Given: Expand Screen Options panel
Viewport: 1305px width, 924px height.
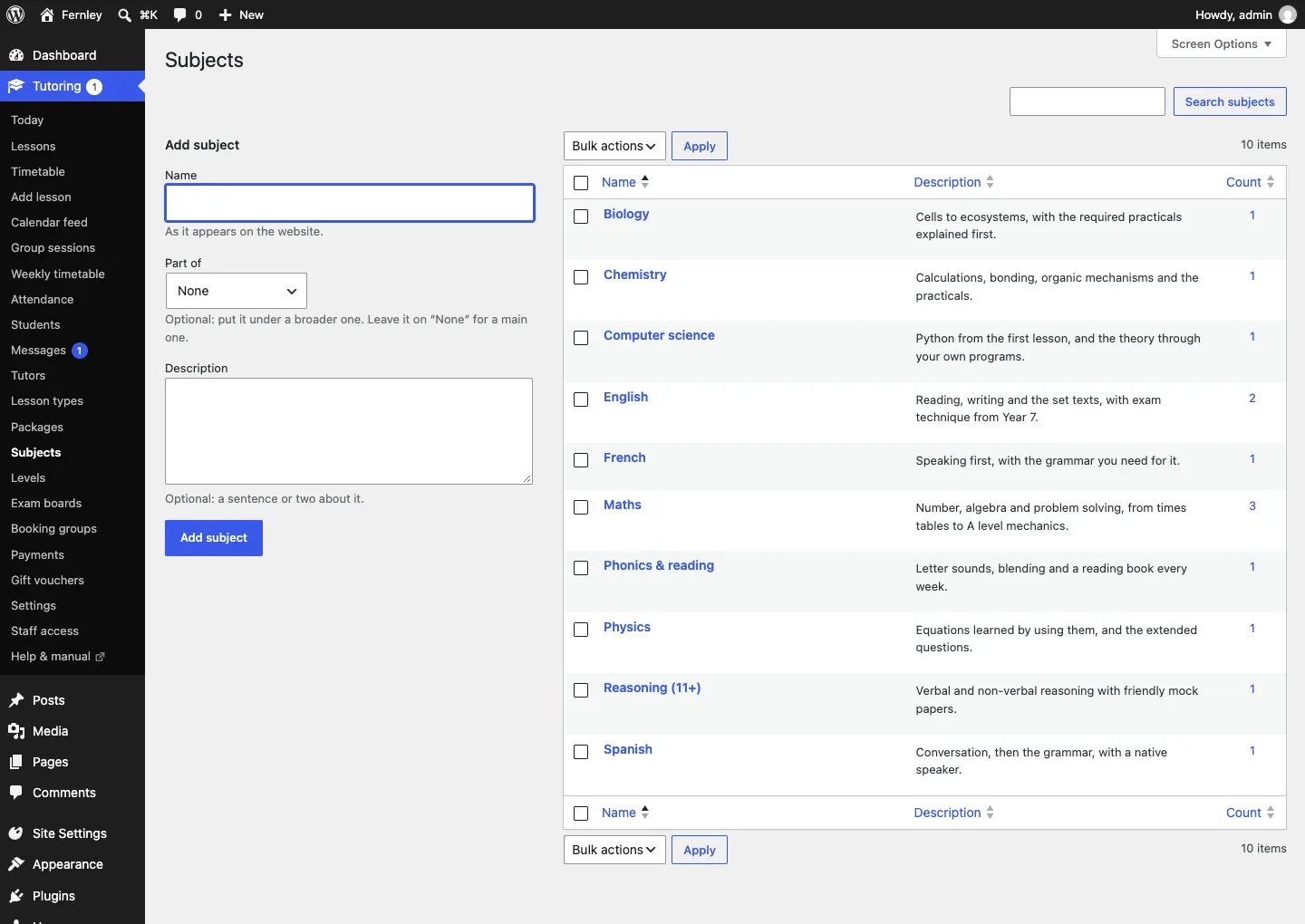Looking at the screenshot, I should [x=1222, y=43].
